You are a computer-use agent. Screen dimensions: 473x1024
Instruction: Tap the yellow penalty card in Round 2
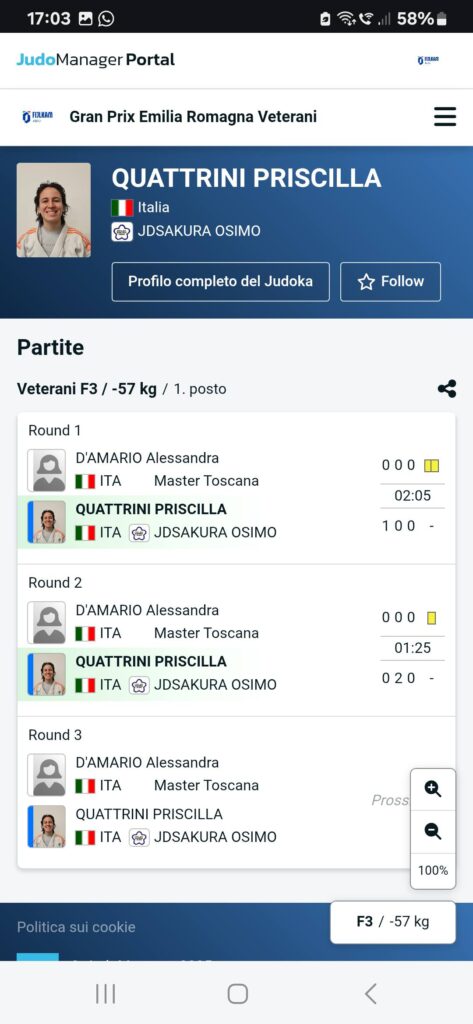pyautogui.click(x=431, y=618)
